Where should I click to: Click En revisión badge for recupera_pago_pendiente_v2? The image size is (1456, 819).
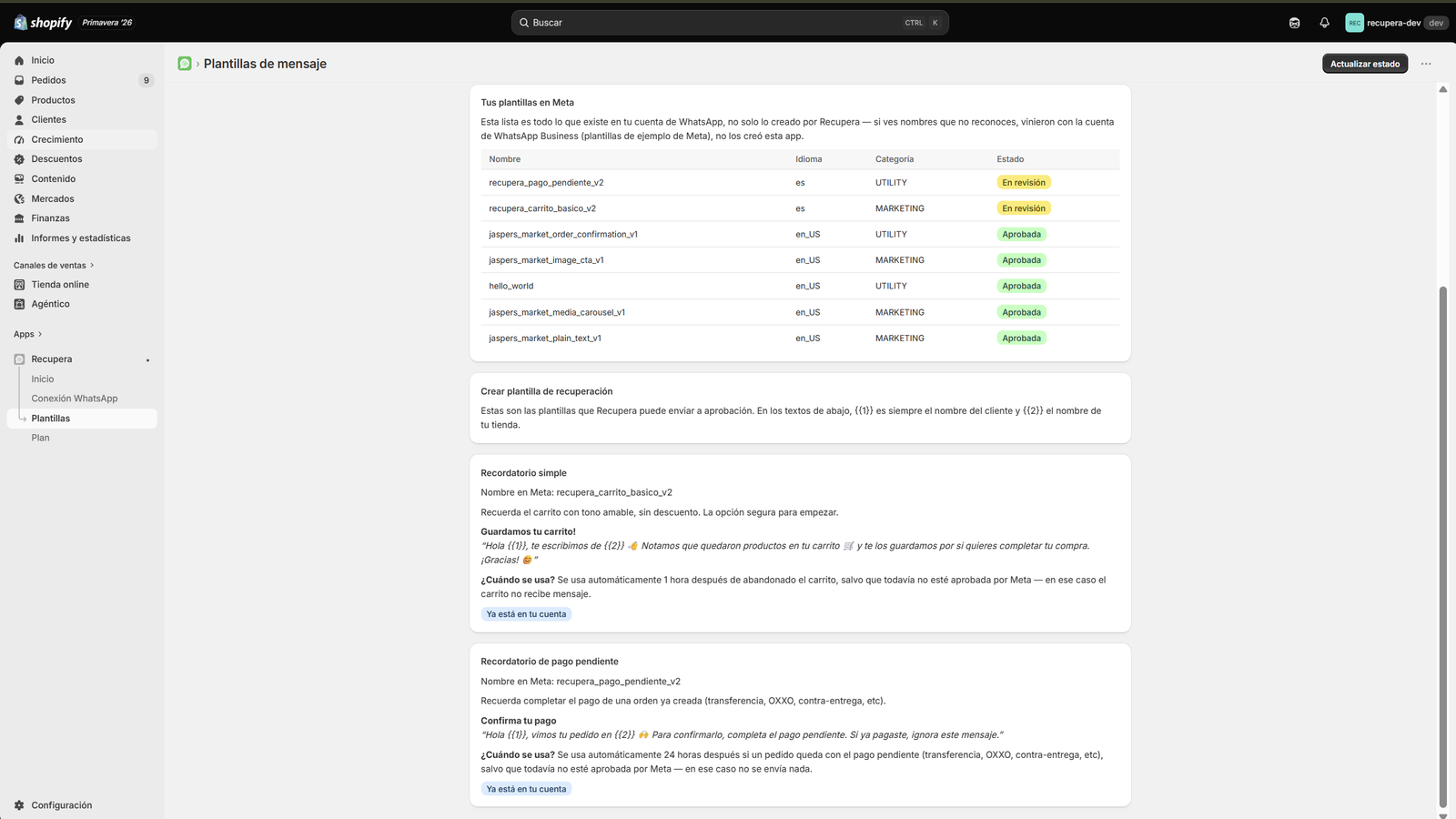tap(1024, 183)
